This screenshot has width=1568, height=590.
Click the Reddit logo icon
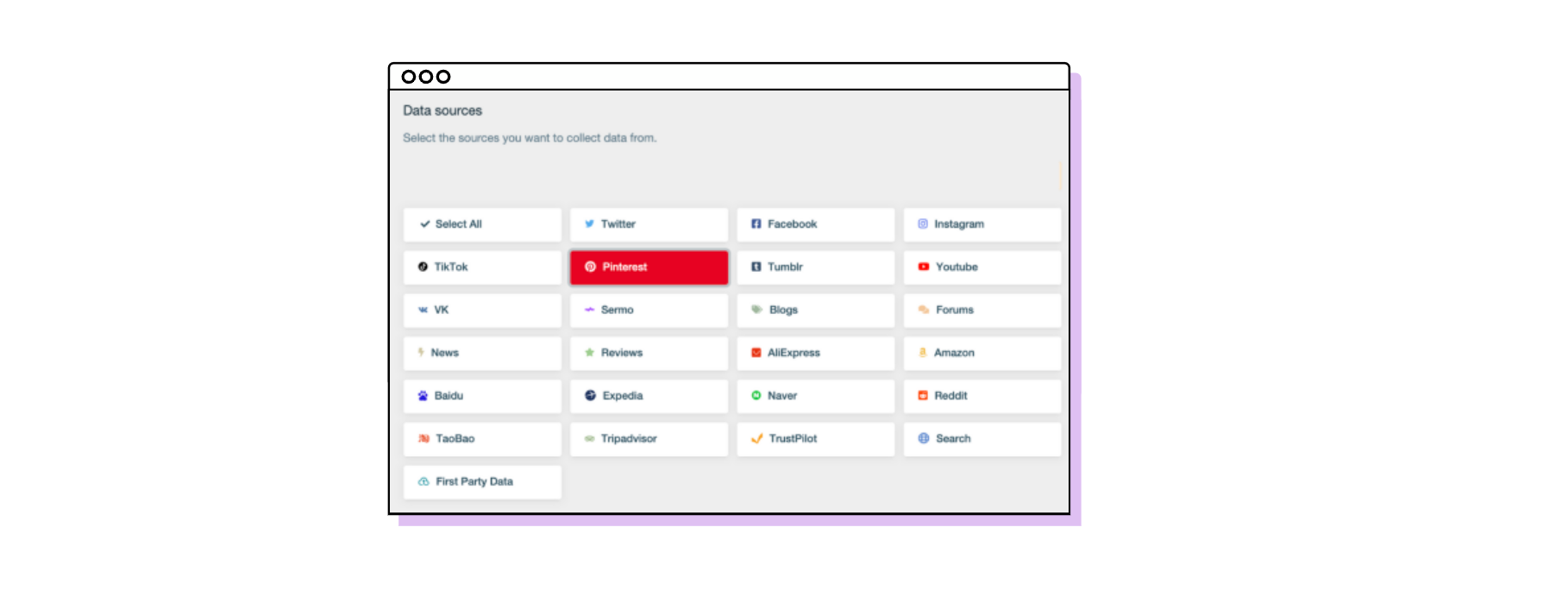pos(923,396)
